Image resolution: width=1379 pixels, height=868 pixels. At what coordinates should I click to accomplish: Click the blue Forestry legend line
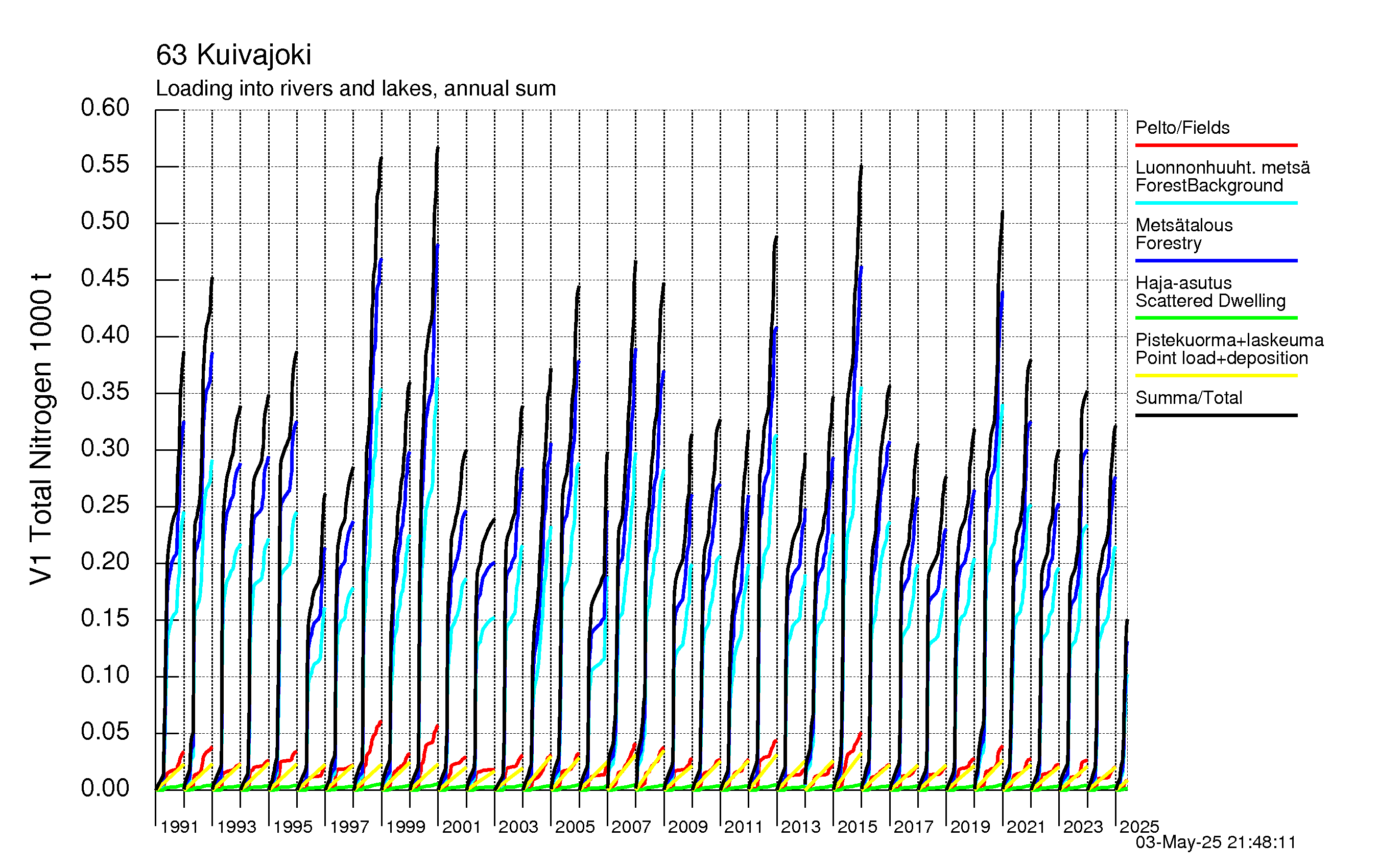(x=1217, y=260)
